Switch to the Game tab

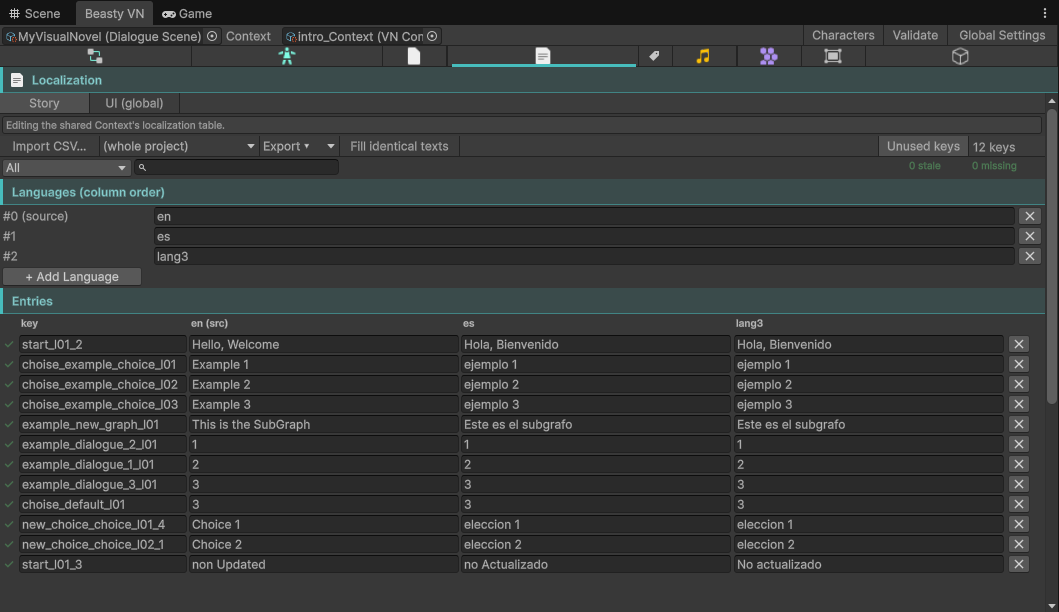click(187, 14)
